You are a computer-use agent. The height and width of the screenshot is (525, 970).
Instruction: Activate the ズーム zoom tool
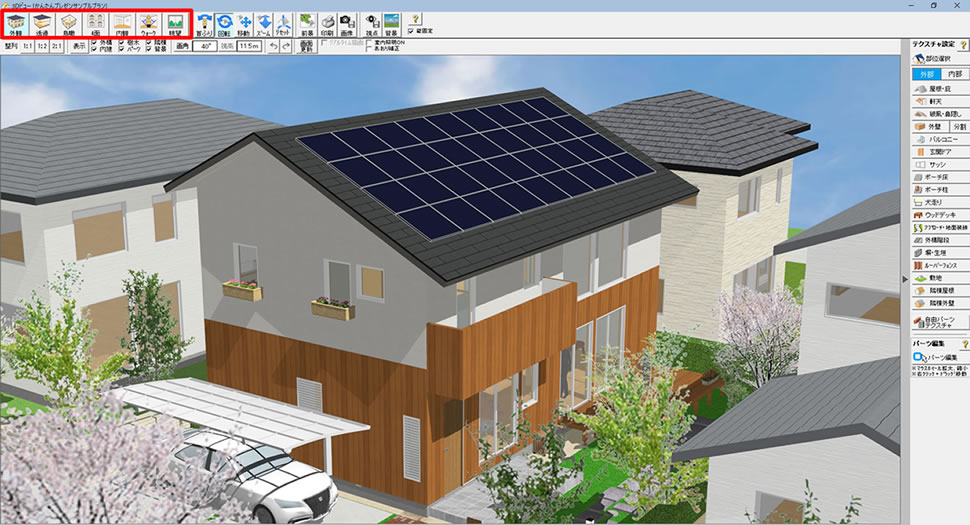[x=264, y=25]
